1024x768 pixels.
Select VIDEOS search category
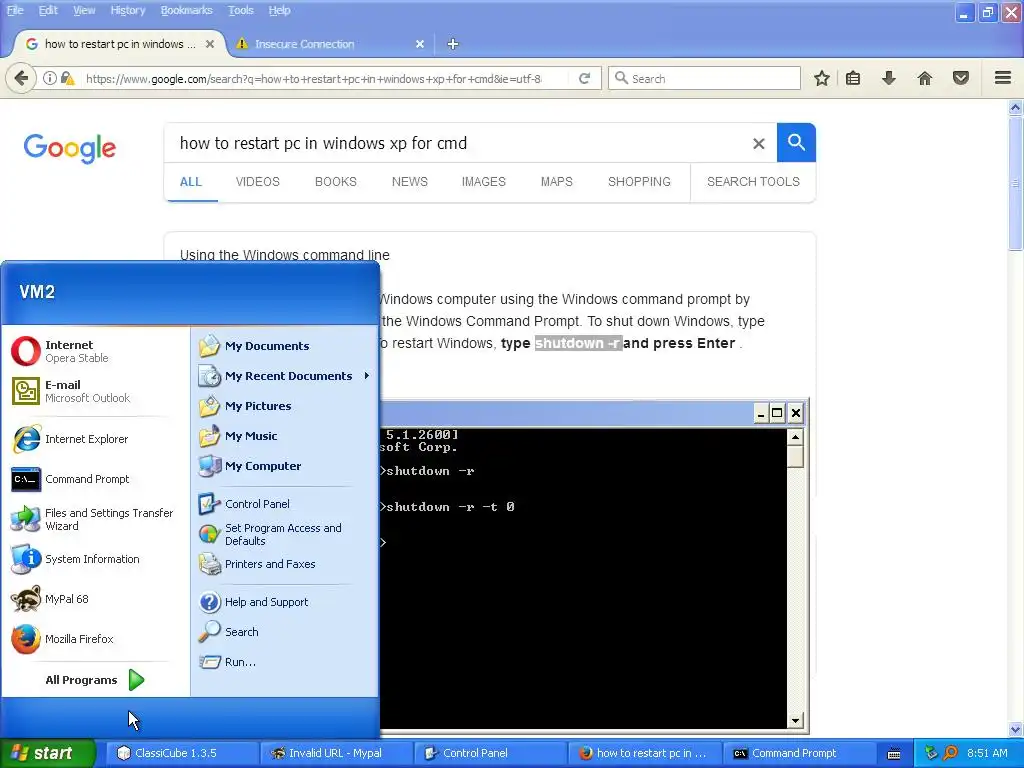tap(257, 182)
